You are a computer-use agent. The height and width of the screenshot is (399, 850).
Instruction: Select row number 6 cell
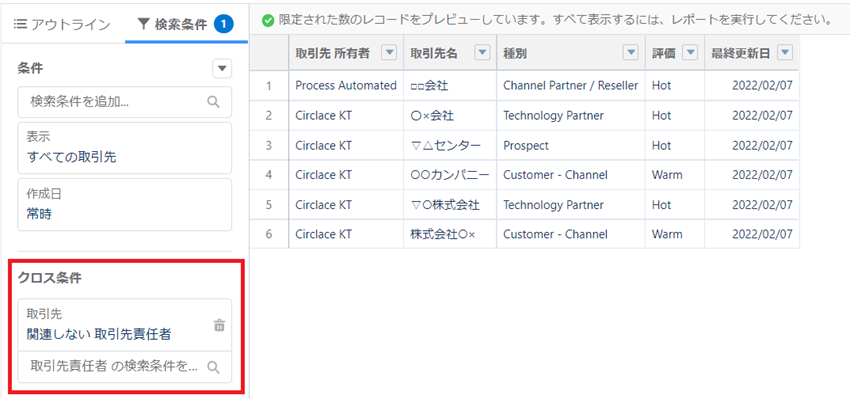click(x=269, y=235)
